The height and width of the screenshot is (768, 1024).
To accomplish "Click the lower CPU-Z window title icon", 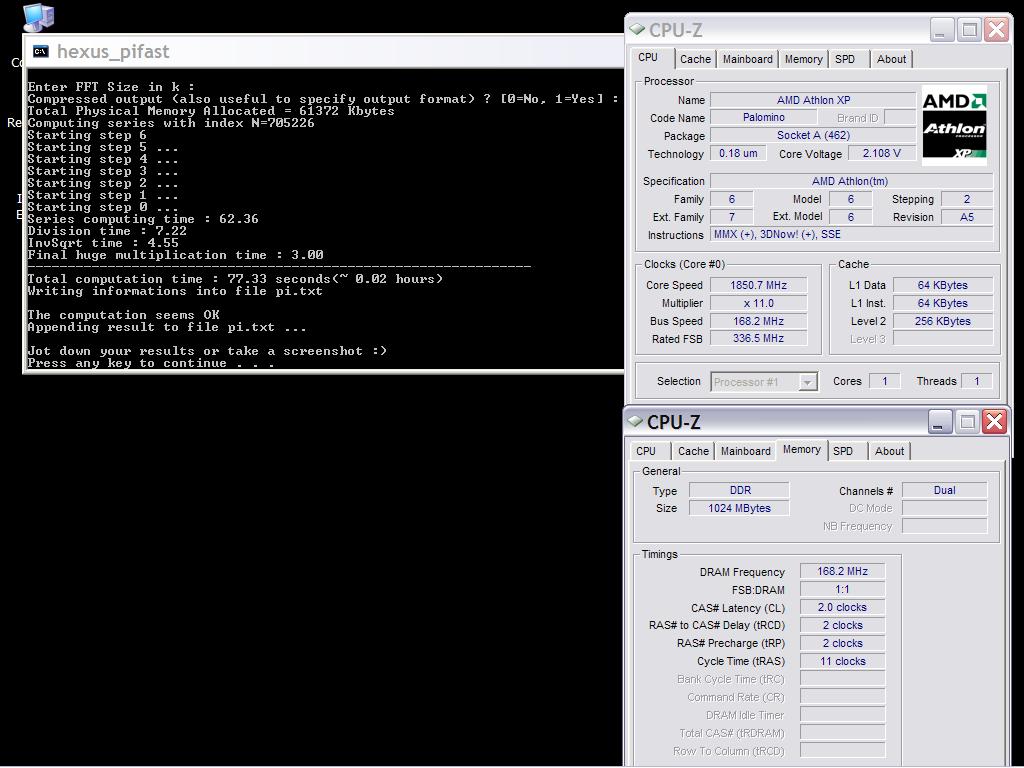I will 635,421.
